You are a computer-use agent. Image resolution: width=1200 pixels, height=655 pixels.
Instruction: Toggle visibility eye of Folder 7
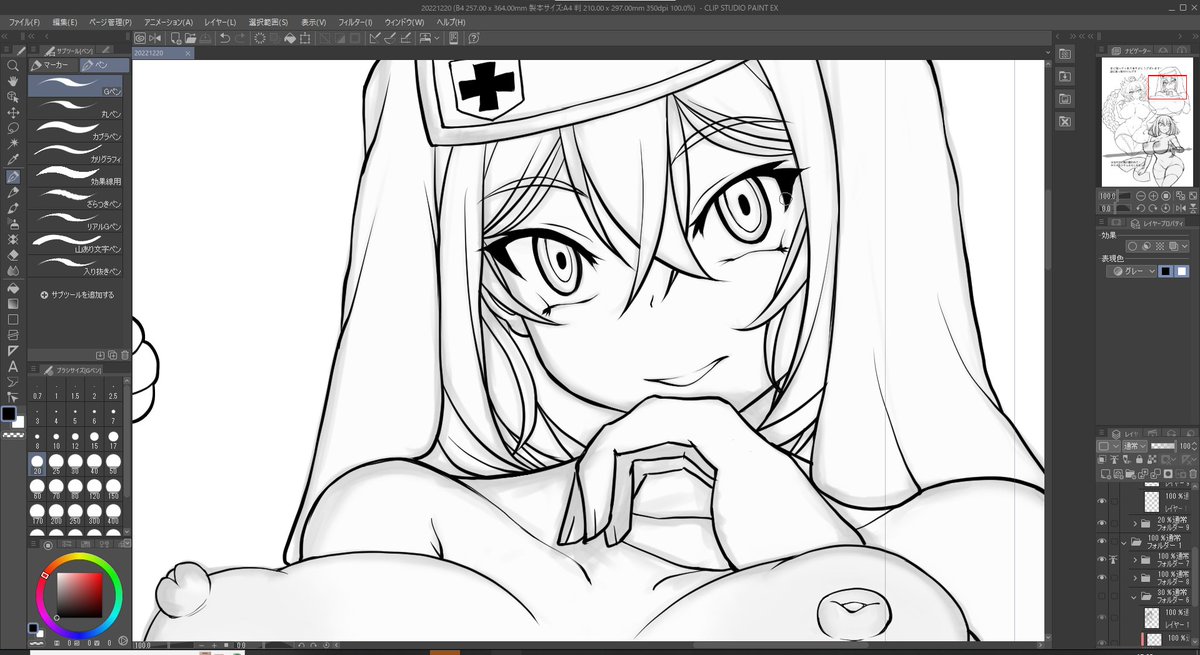pyautogui.click(x=1103, y=560)
